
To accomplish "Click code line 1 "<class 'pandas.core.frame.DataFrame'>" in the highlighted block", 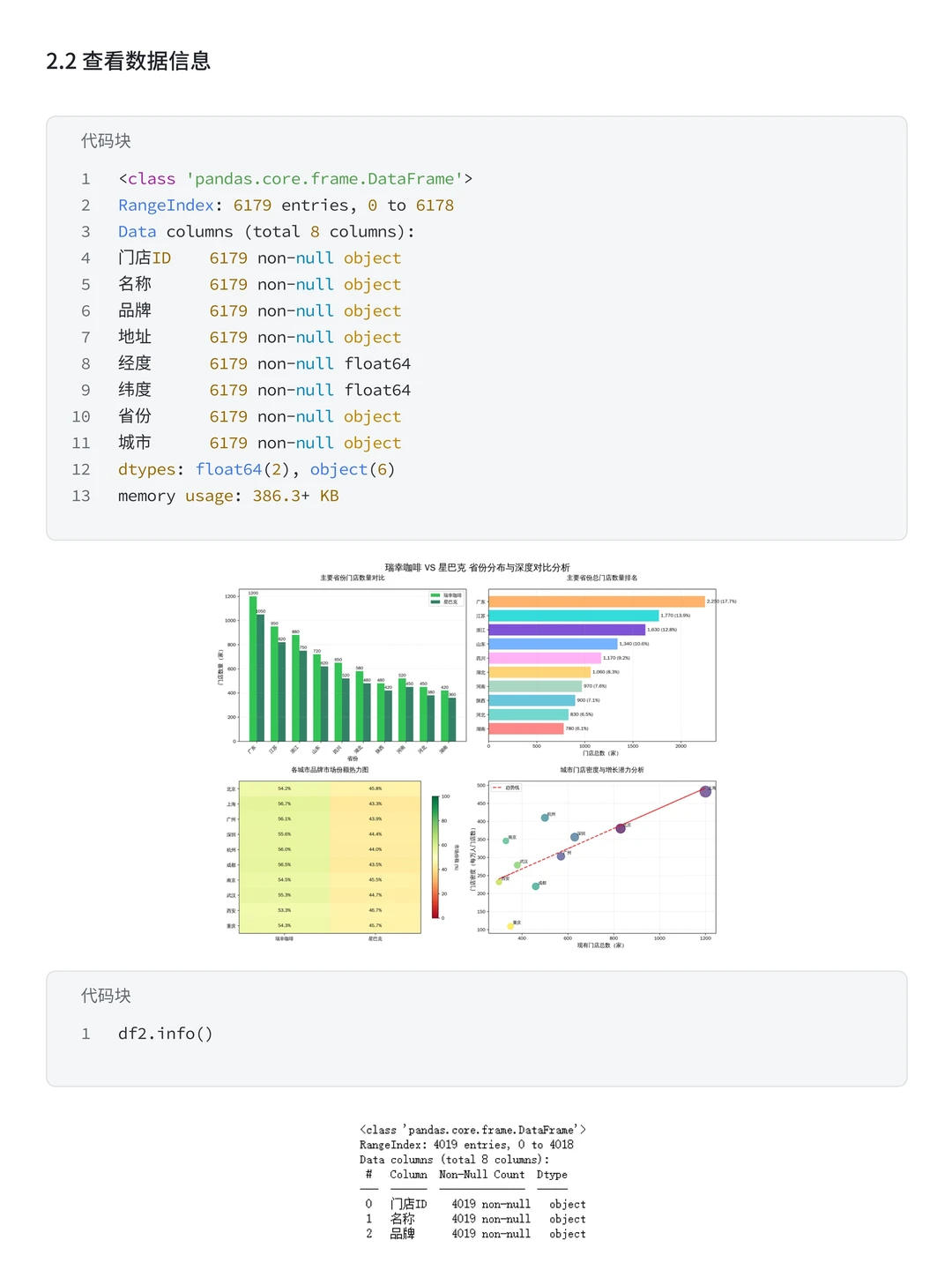I will (295, 179).
